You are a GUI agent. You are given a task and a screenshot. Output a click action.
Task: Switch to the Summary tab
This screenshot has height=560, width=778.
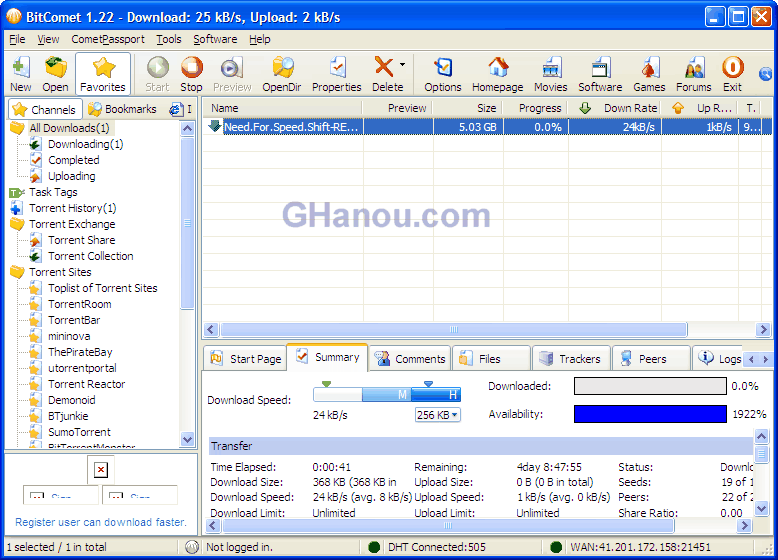click(x=328, y=357)
